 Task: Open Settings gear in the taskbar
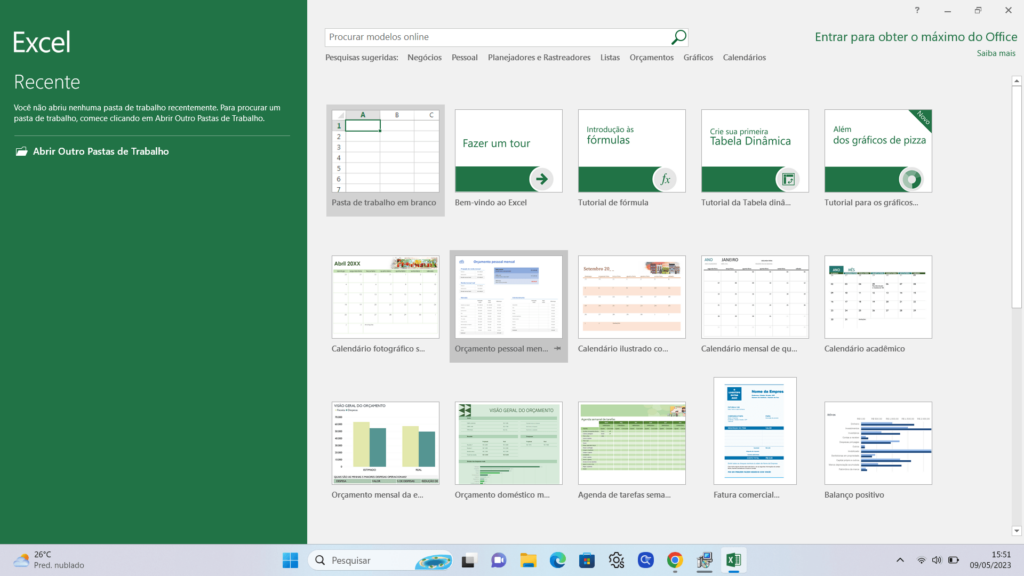tap(616, 560)
